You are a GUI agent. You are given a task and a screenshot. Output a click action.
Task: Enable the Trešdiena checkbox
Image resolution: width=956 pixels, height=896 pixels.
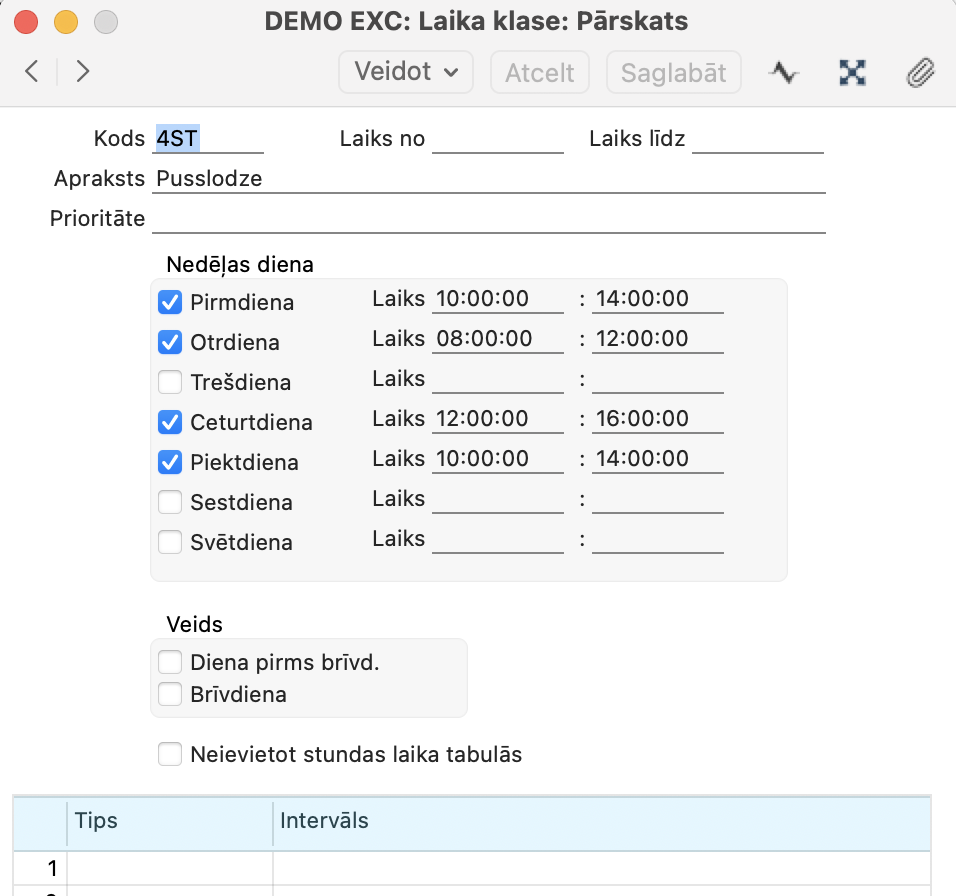(x=170, y=382)
